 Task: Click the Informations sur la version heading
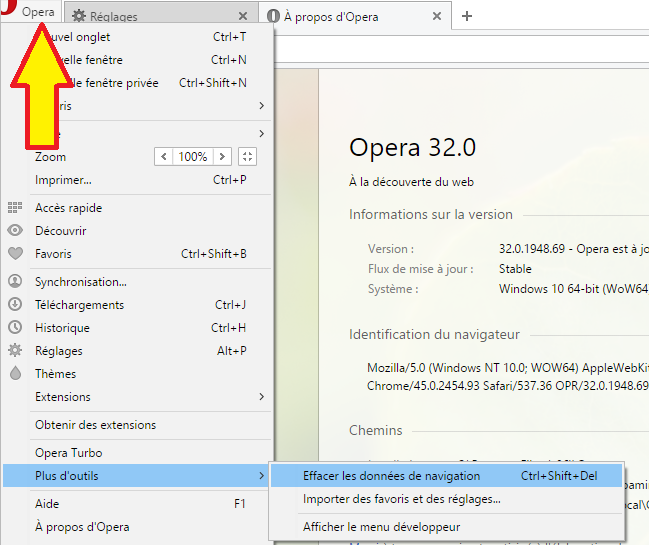pos(431,214)
